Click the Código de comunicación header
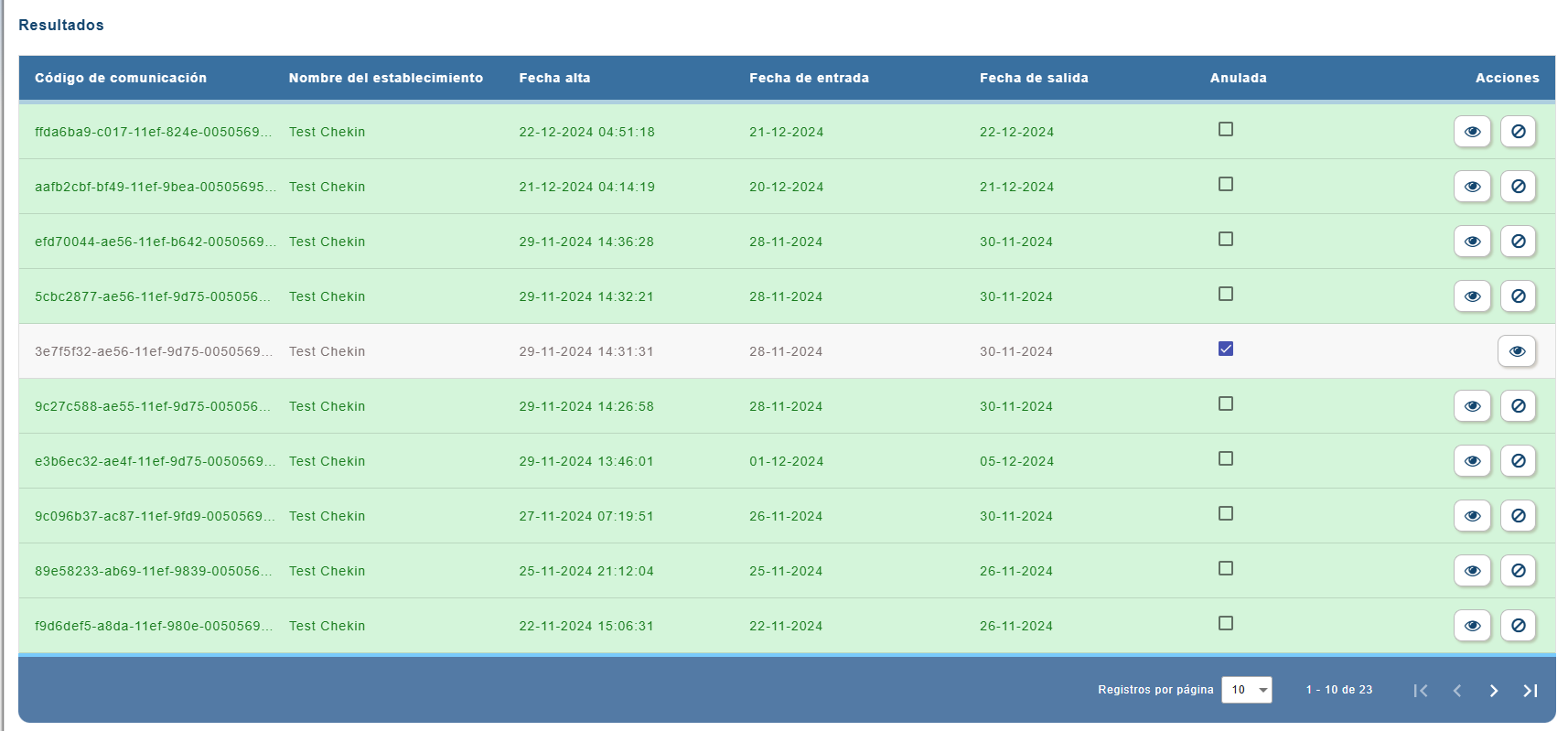This screenshot has width=1568, height=731. coord(121,79)
